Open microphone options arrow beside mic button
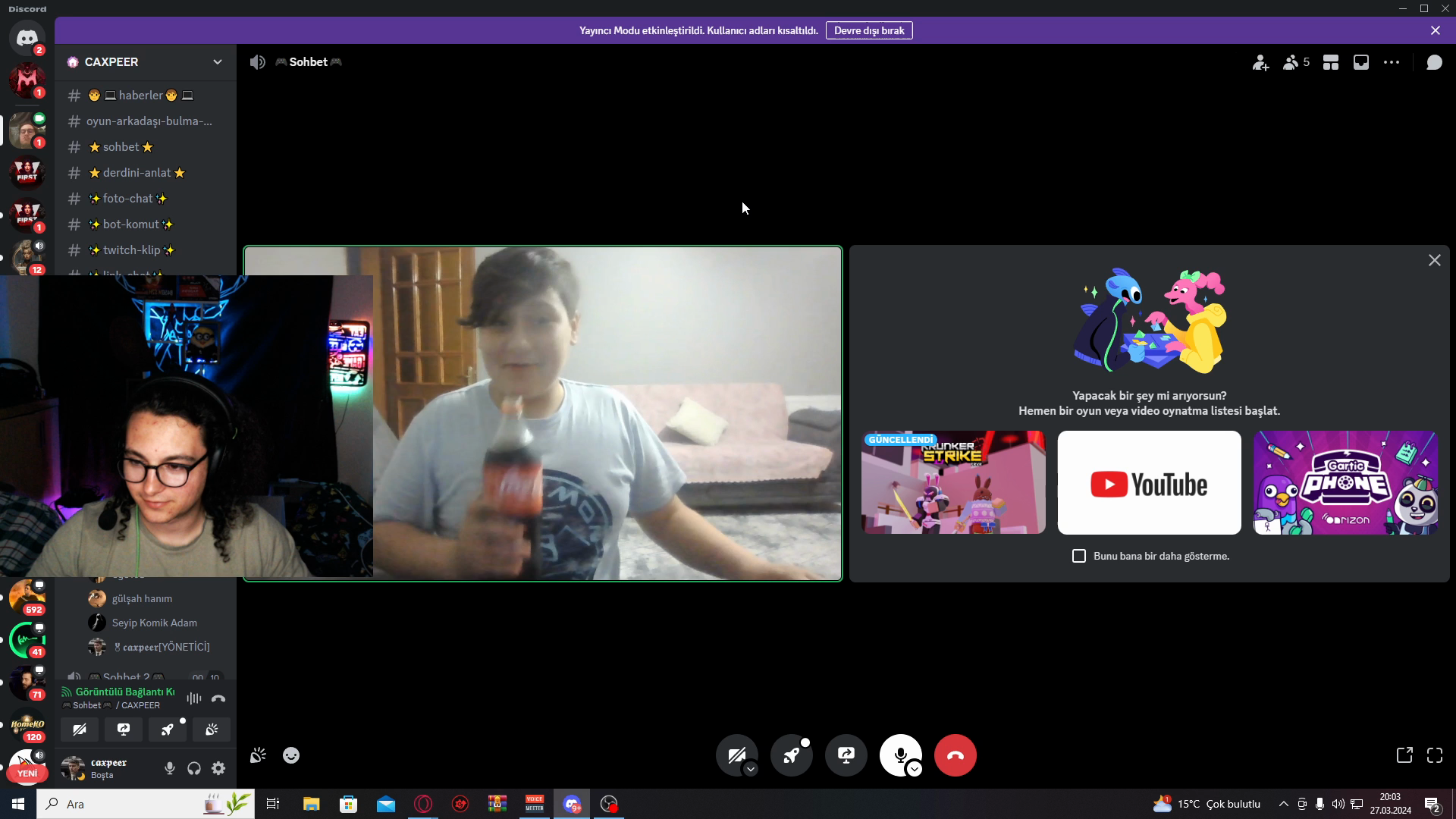The height and width of the screenshot is (819, 1456). [x=915, y=769]
